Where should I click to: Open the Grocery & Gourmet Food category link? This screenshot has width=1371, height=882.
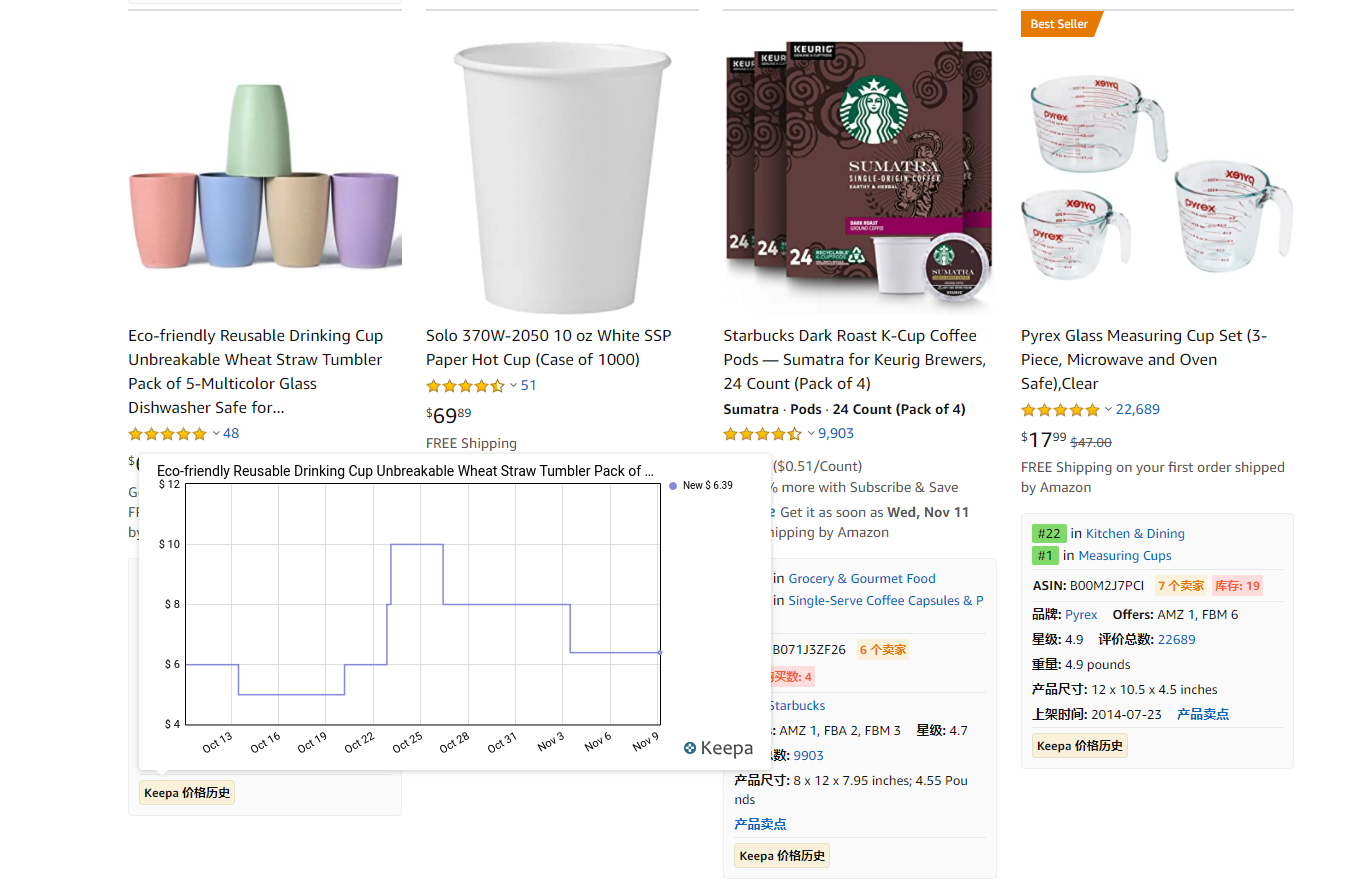(x=862, y=579)
